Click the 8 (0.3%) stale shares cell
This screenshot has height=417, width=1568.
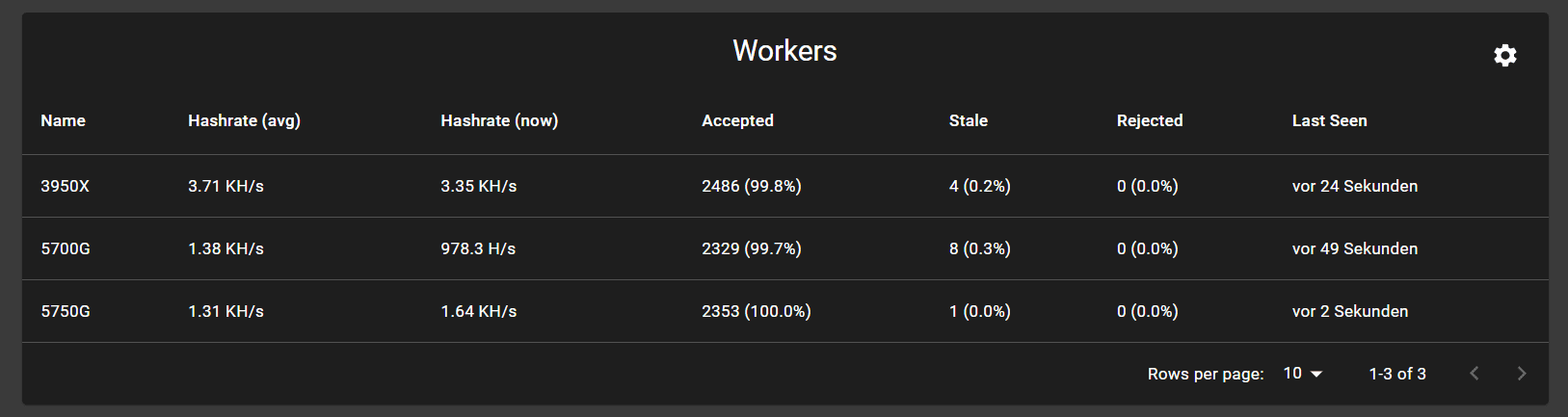[979, 248]
